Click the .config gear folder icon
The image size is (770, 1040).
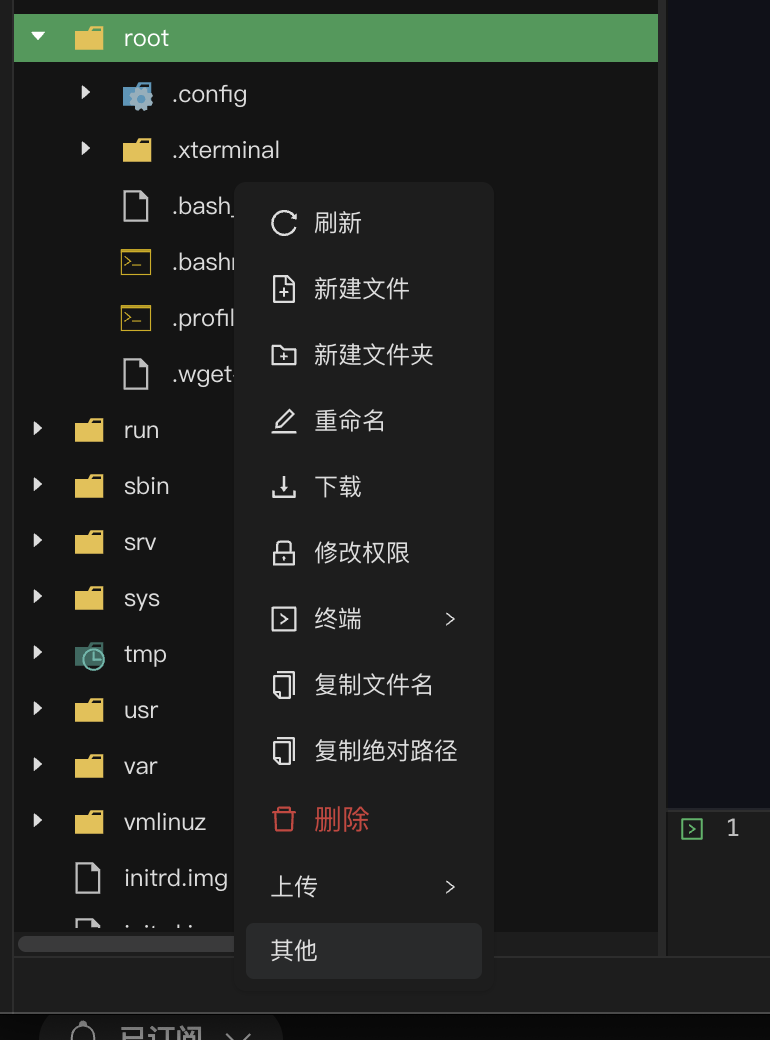coord(137,96)
